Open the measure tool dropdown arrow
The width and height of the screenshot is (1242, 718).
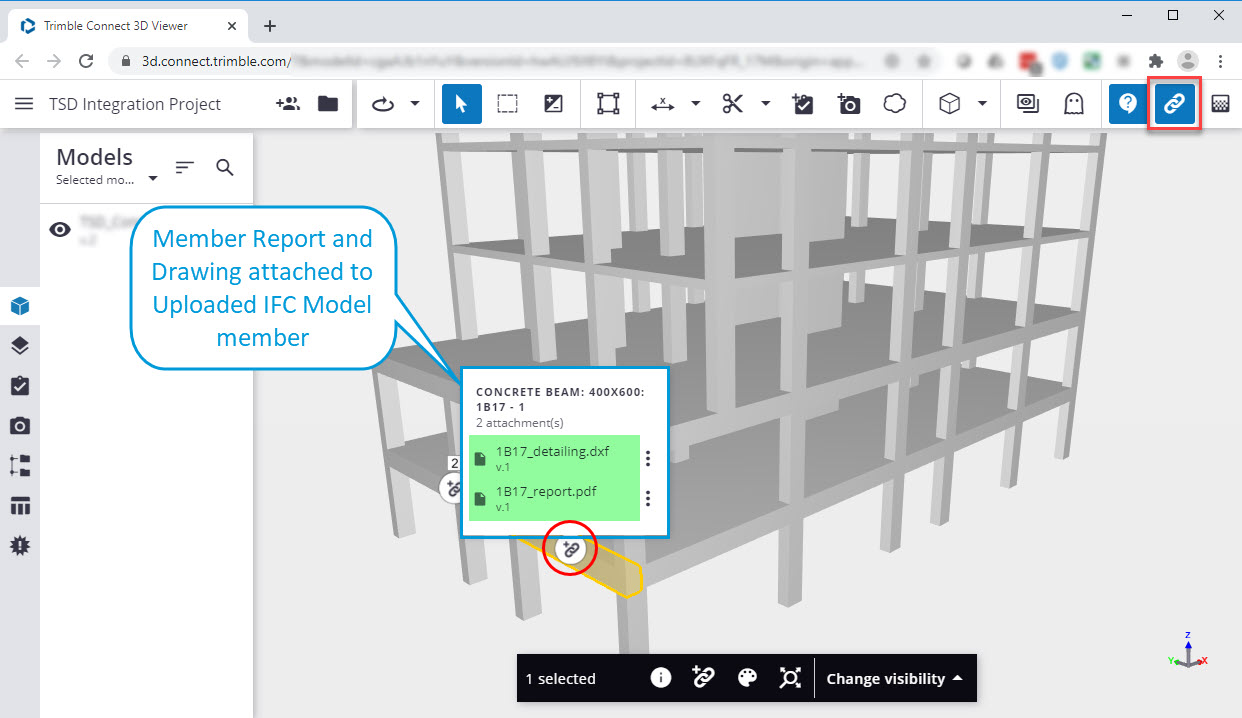(x=696, y=103)
